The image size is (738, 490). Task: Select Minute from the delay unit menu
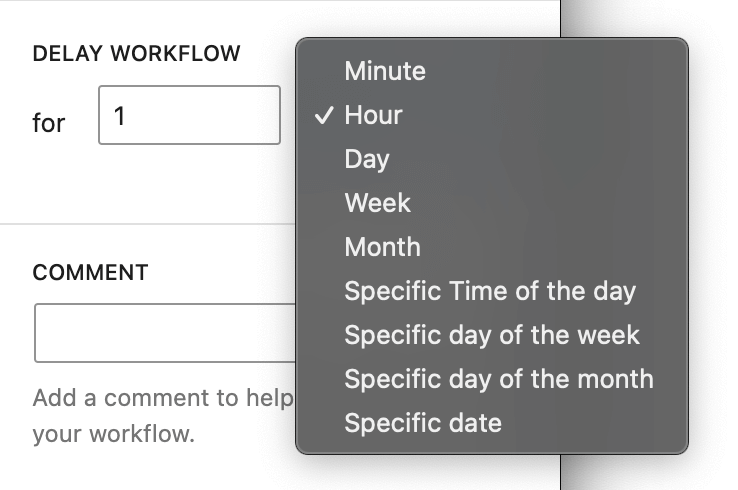(x=385, y=71)
